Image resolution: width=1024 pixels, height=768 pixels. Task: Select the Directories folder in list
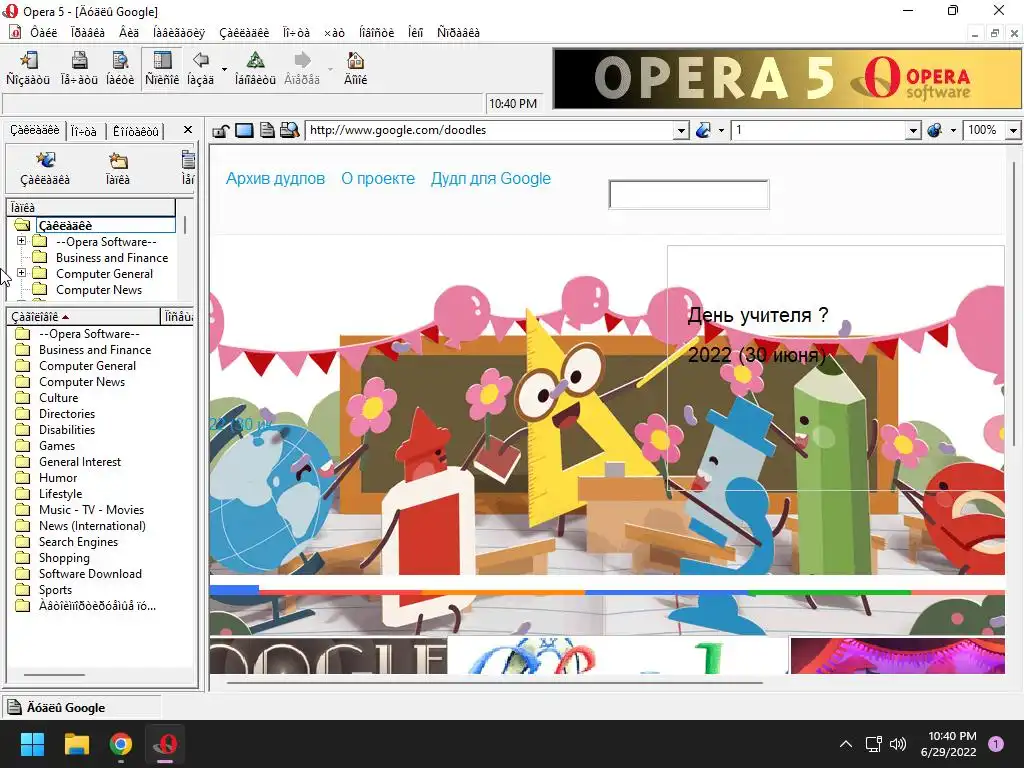(x=67, y=414)
